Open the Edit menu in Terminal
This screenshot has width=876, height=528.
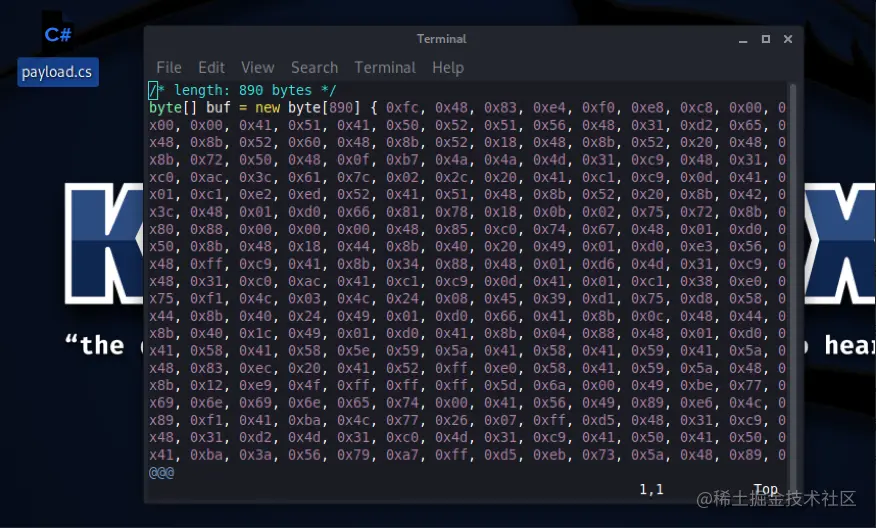(211, 68)
